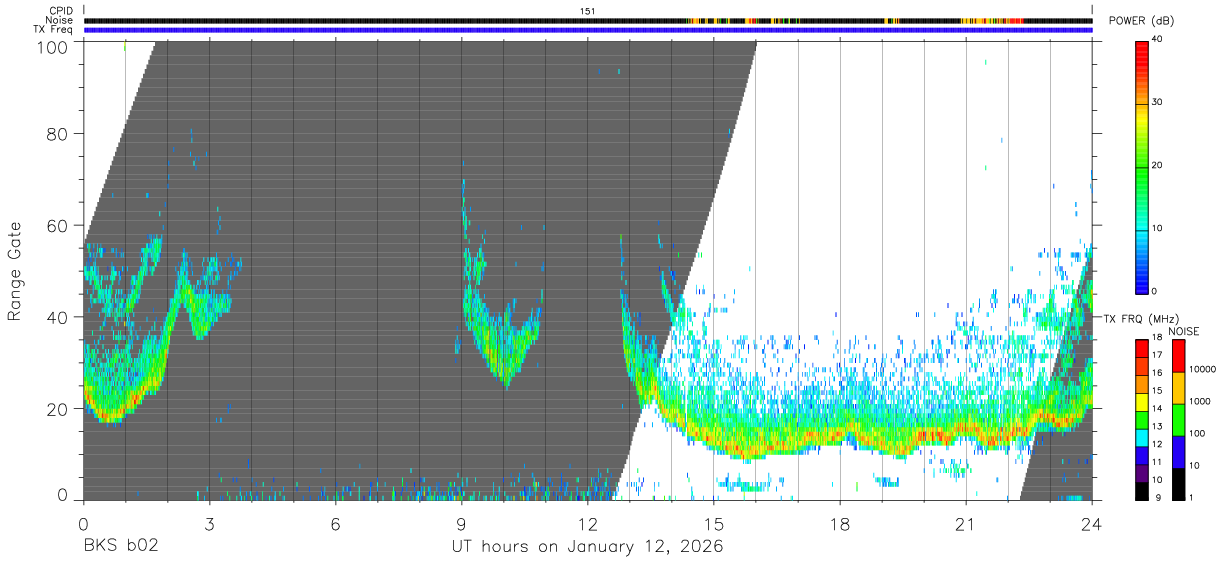Click the power scale label 30

1158,103
